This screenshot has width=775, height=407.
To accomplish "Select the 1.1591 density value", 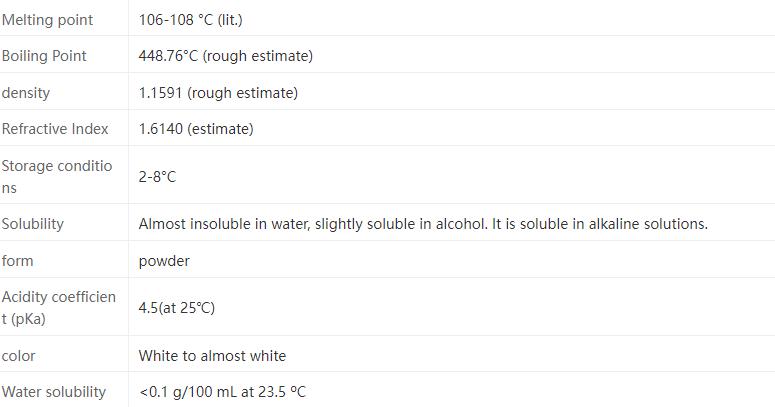I will (x=218, y=93).
